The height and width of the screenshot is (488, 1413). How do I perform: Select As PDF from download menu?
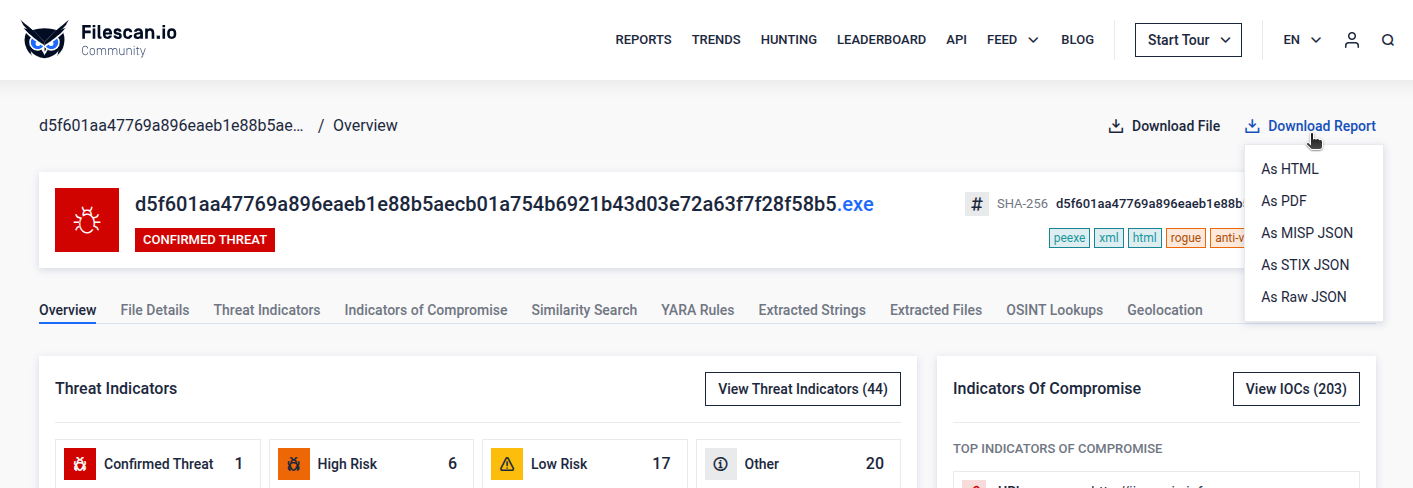[x=1284, y=201]
